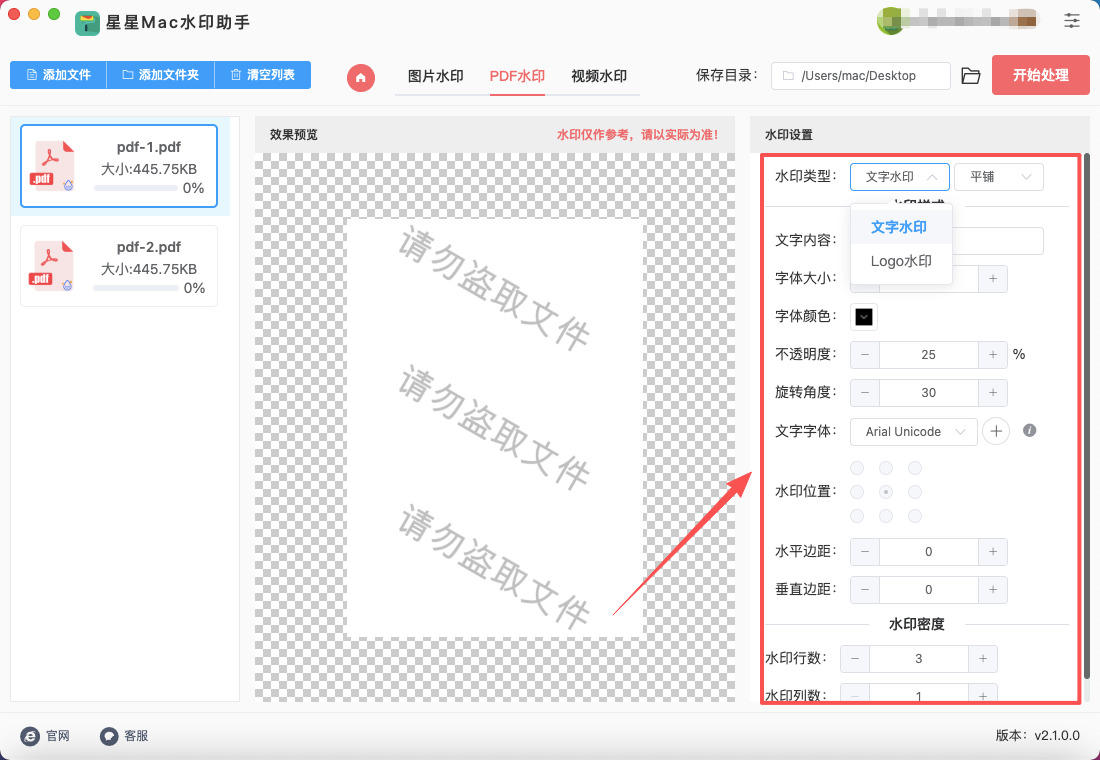
Task: Click the start processing button
Action: point(1040,75)
